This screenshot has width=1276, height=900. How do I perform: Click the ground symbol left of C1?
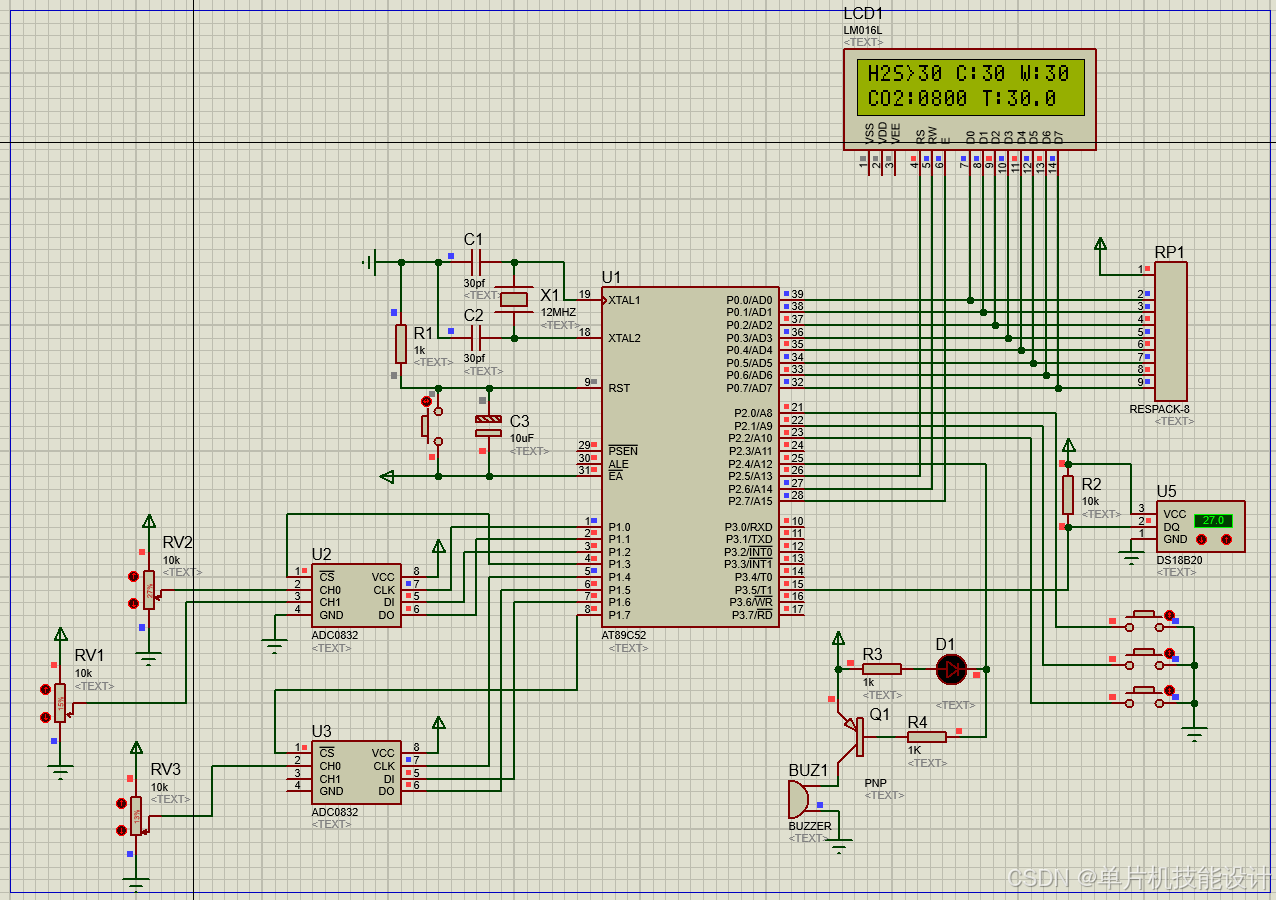pos(370,262)
